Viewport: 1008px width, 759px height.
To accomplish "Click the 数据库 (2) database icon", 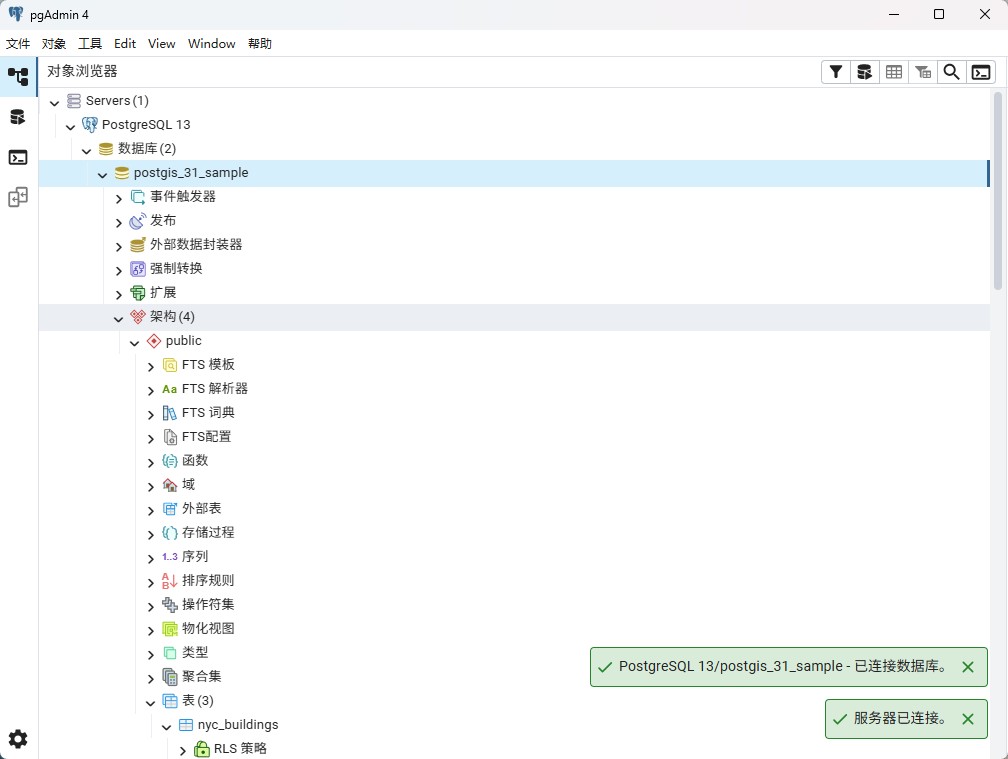I will [x=106, y=149].
